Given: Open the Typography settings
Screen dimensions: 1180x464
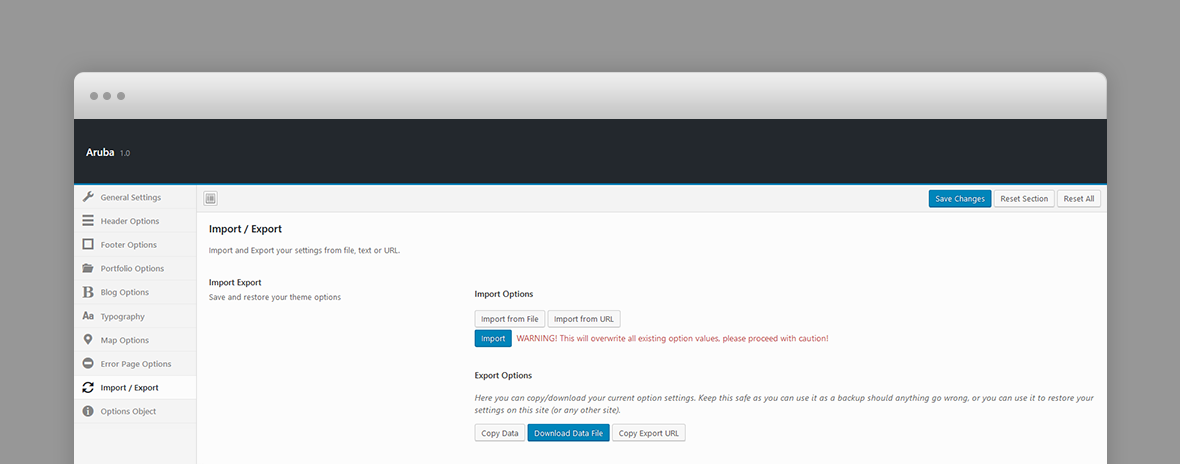Looking at the screenshot, I should pos(135,317).
